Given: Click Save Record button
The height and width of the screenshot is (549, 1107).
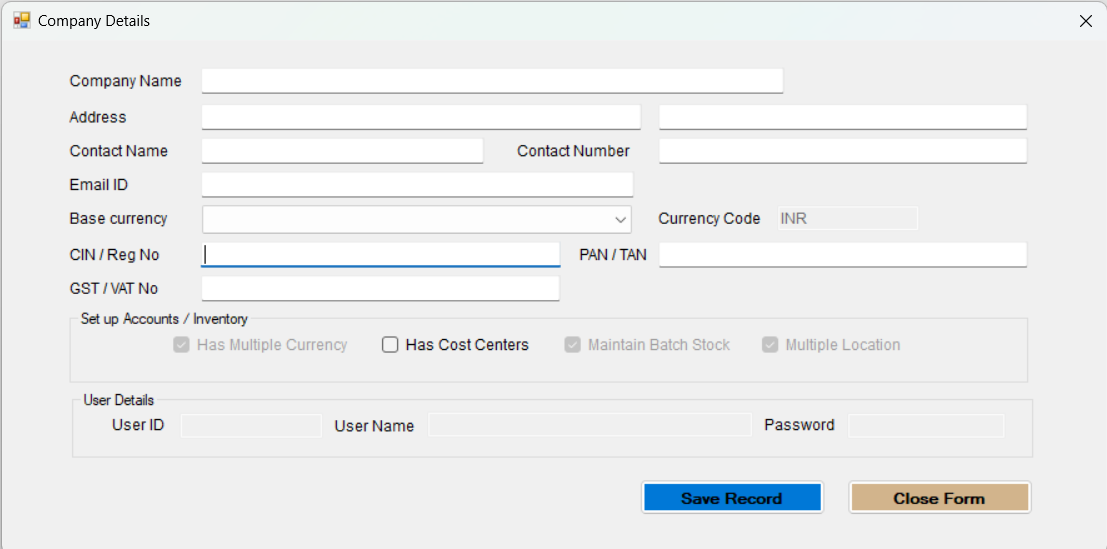Looking at the screenshot, I should click(732, 498).
